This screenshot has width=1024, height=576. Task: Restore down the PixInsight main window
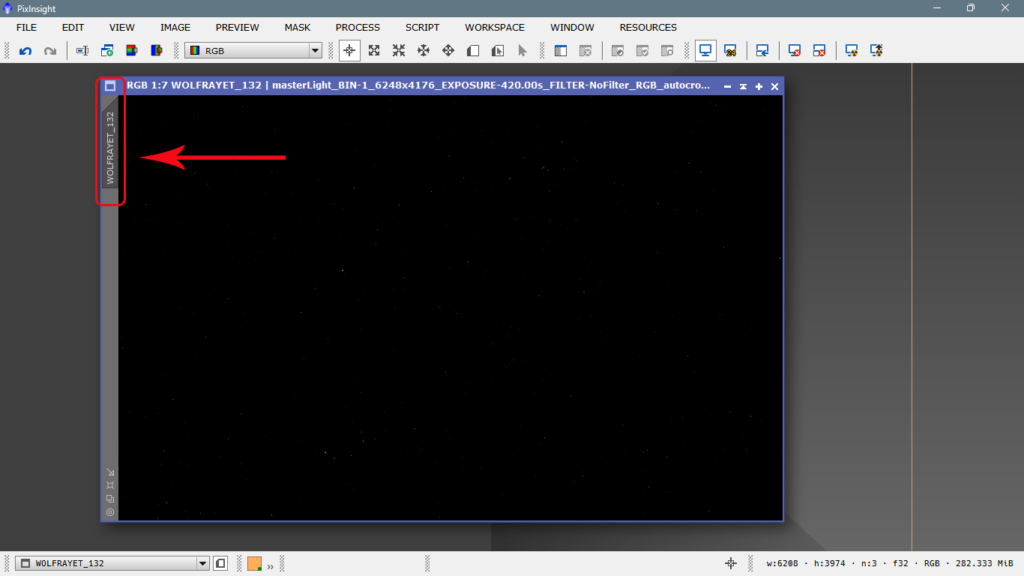coord(970,8)
